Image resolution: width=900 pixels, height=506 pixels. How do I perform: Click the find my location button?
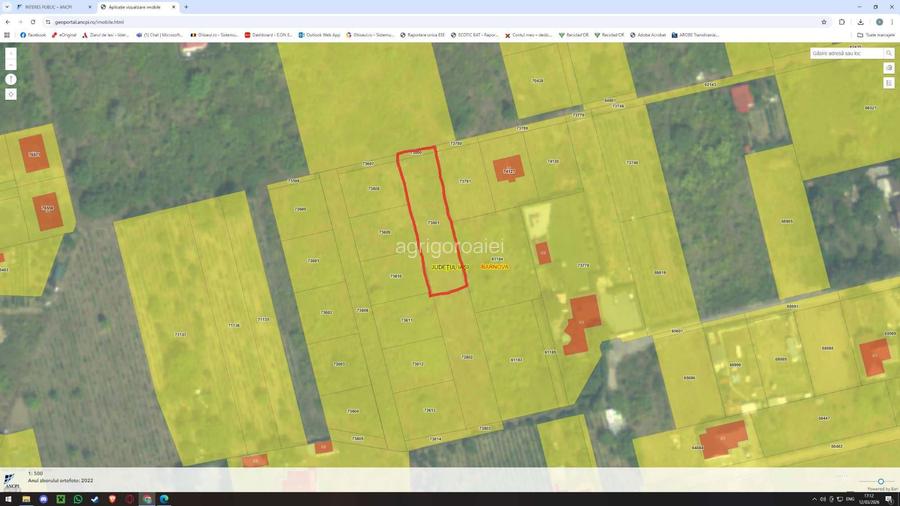point(11,94)
